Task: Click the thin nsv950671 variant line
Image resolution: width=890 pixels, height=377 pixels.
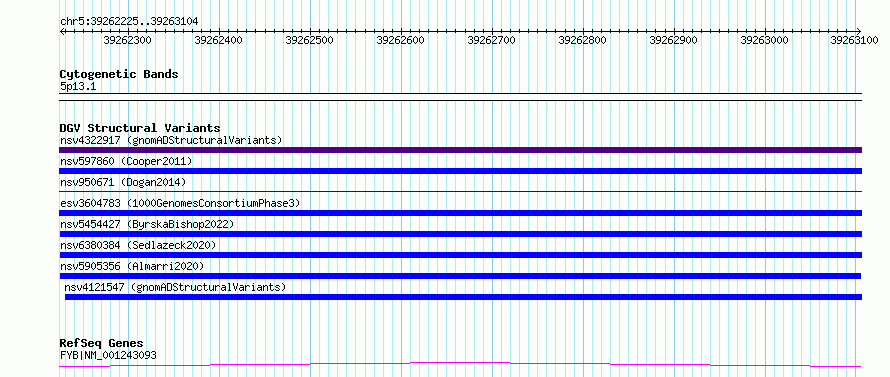Action: point(460,191)
